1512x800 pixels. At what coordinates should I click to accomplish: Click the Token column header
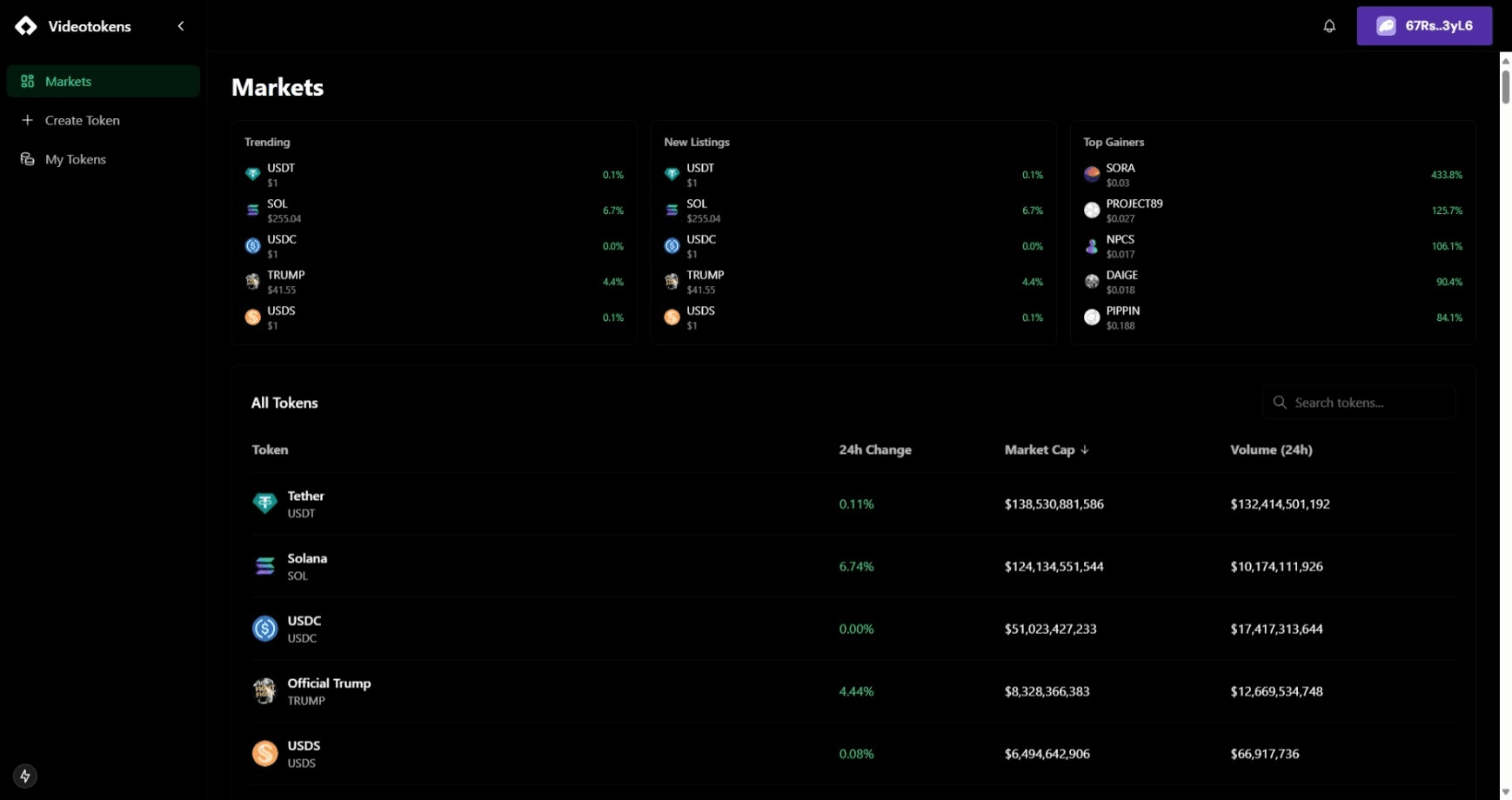tap(270, 450)
